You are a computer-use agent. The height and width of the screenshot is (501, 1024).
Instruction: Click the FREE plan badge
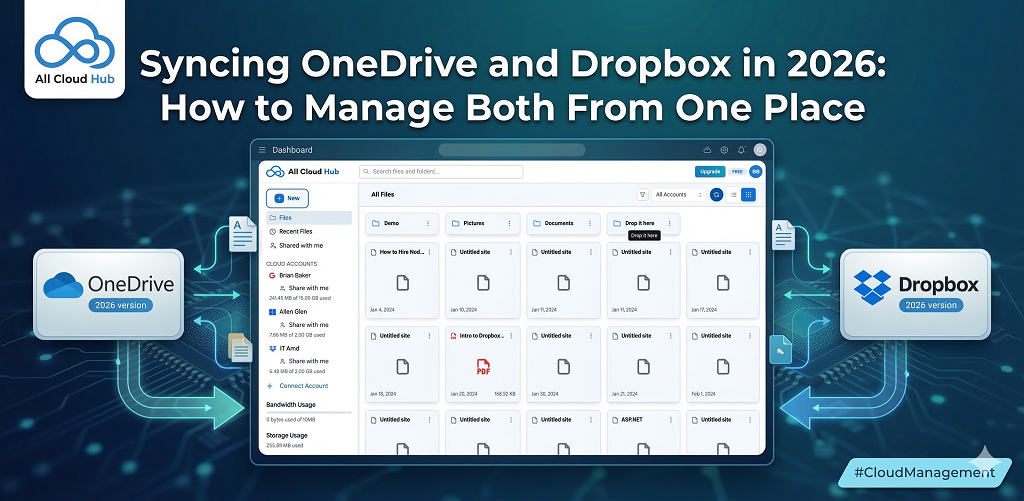click(x=737, y=171)
